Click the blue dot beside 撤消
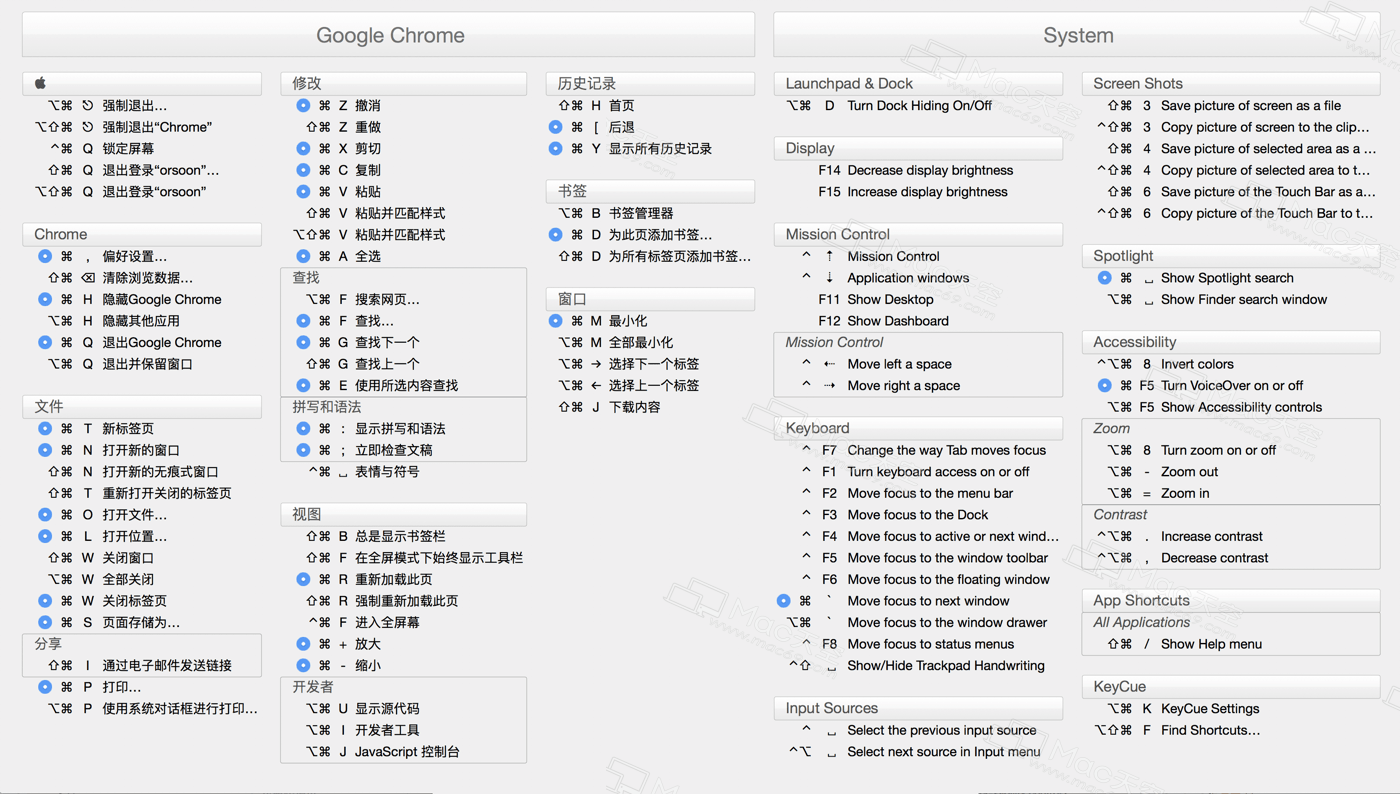 (303, 105)
